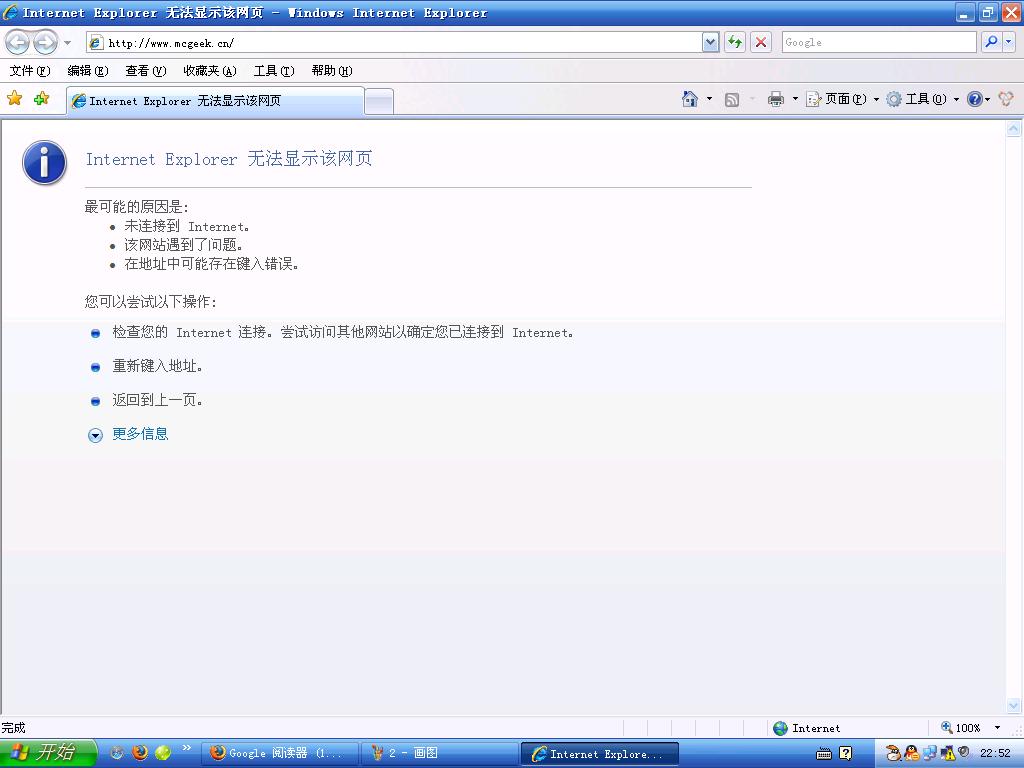
Task: Open the 收藏夹(A) menu
Action: 210,71
